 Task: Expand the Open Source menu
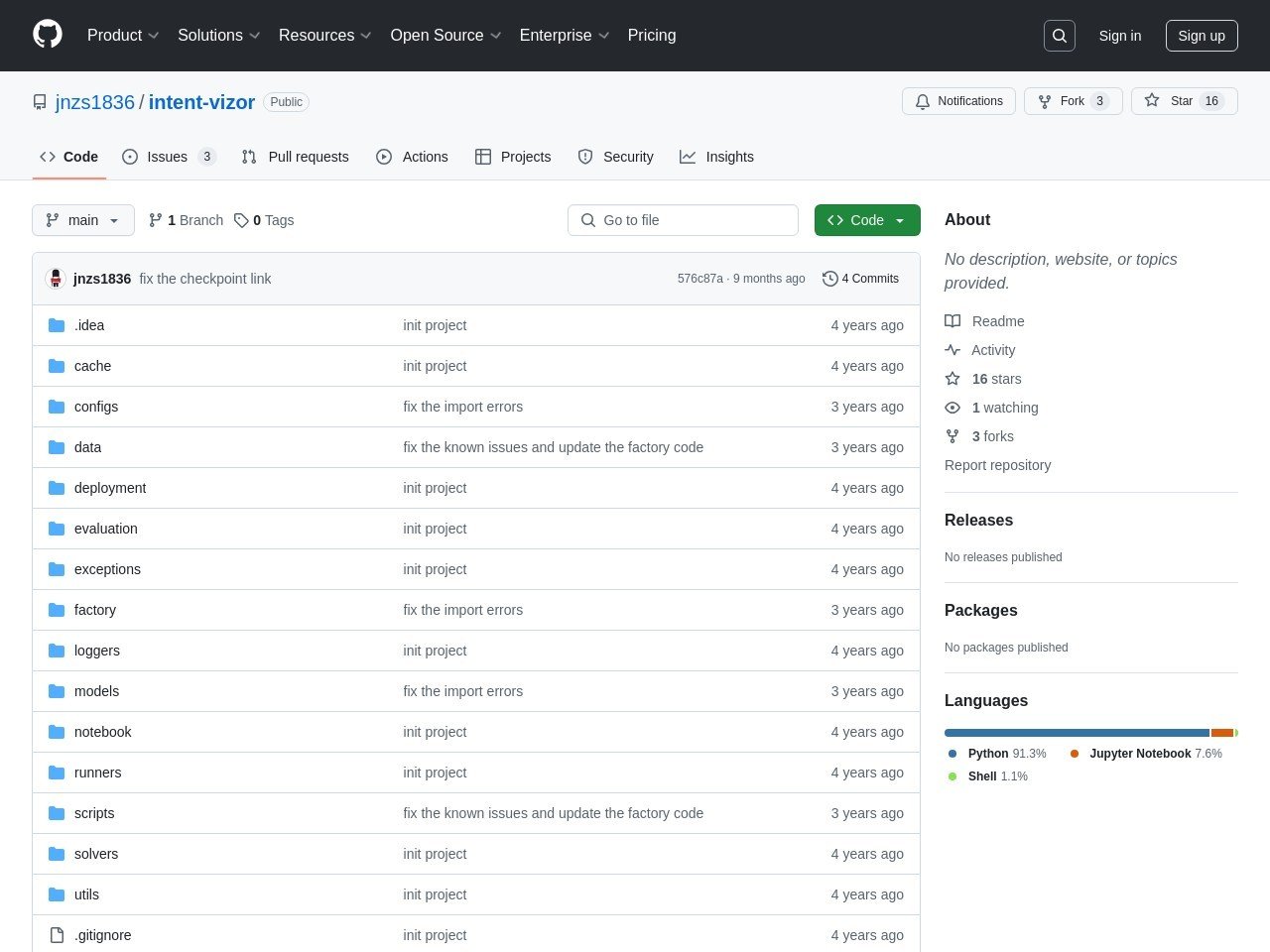pos(446,36)
